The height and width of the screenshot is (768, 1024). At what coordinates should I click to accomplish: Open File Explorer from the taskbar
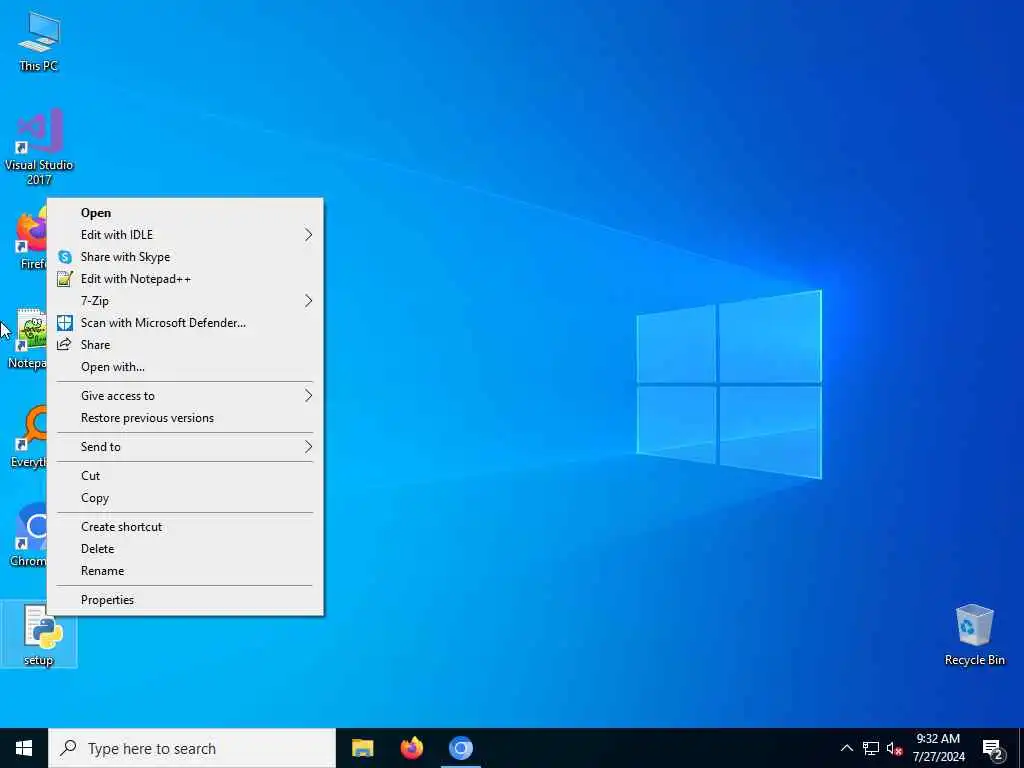click(x=362, y=748)
